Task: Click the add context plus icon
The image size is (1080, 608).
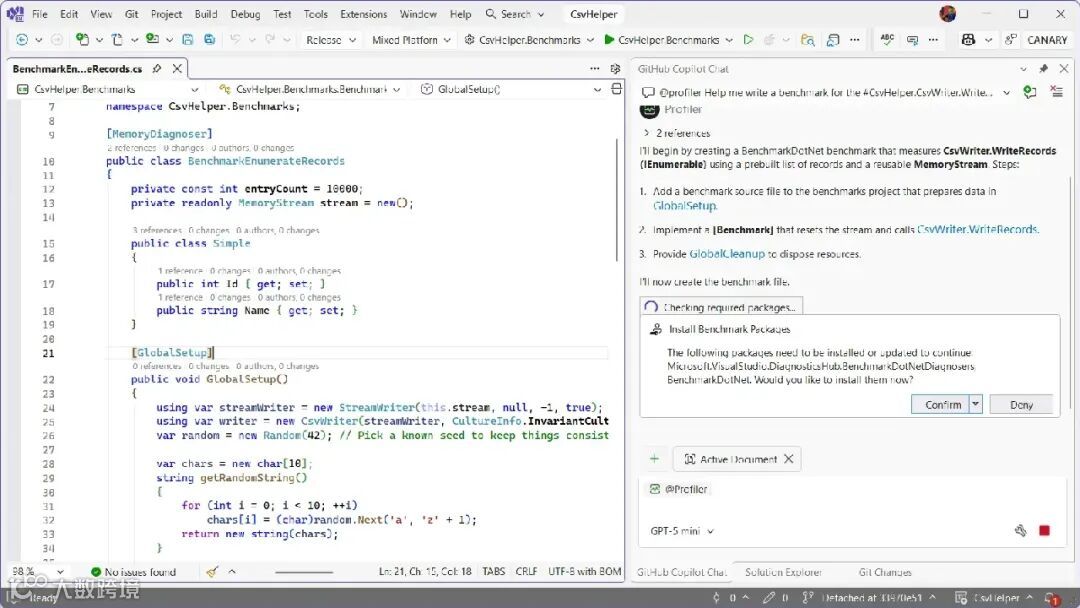Action: 654,459
